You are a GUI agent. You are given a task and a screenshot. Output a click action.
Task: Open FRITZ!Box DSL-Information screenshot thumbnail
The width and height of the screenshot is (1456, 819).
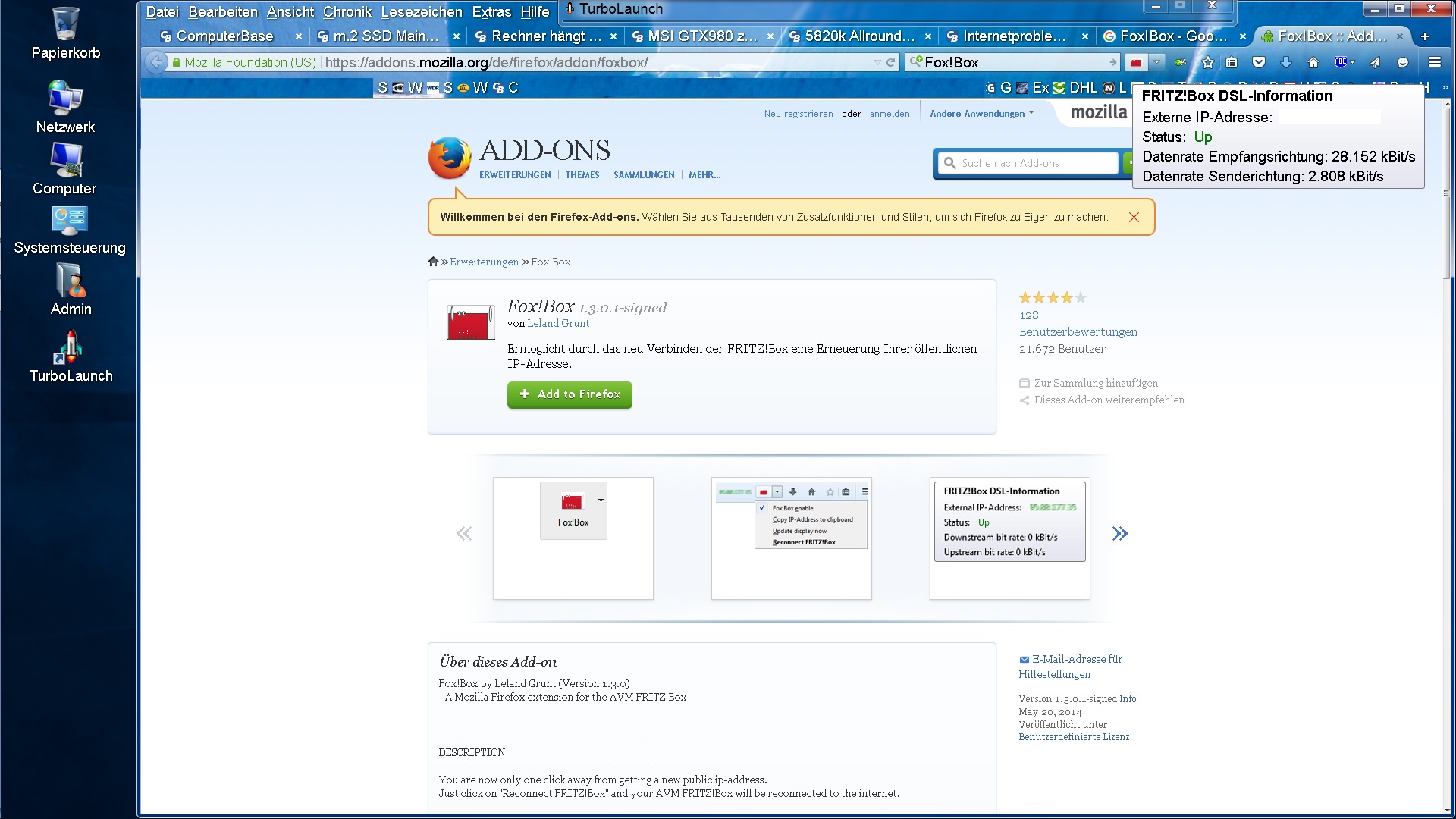pos(1009,538)
